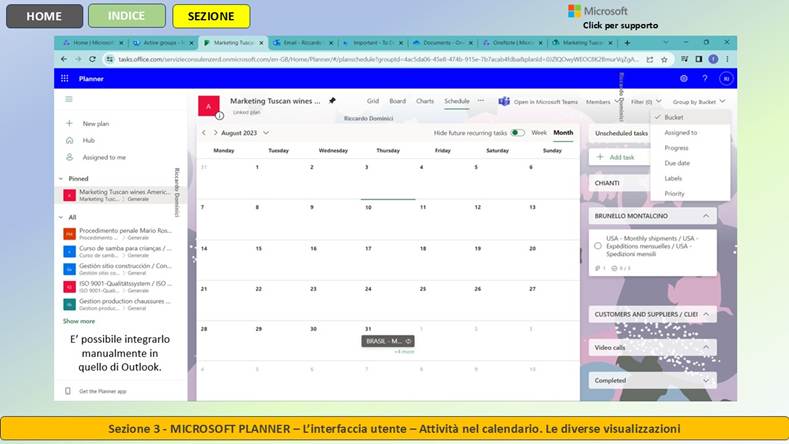Click the plus icon next to New plan
The height and width of the screenshot is (444, 789).
[69, 123]
